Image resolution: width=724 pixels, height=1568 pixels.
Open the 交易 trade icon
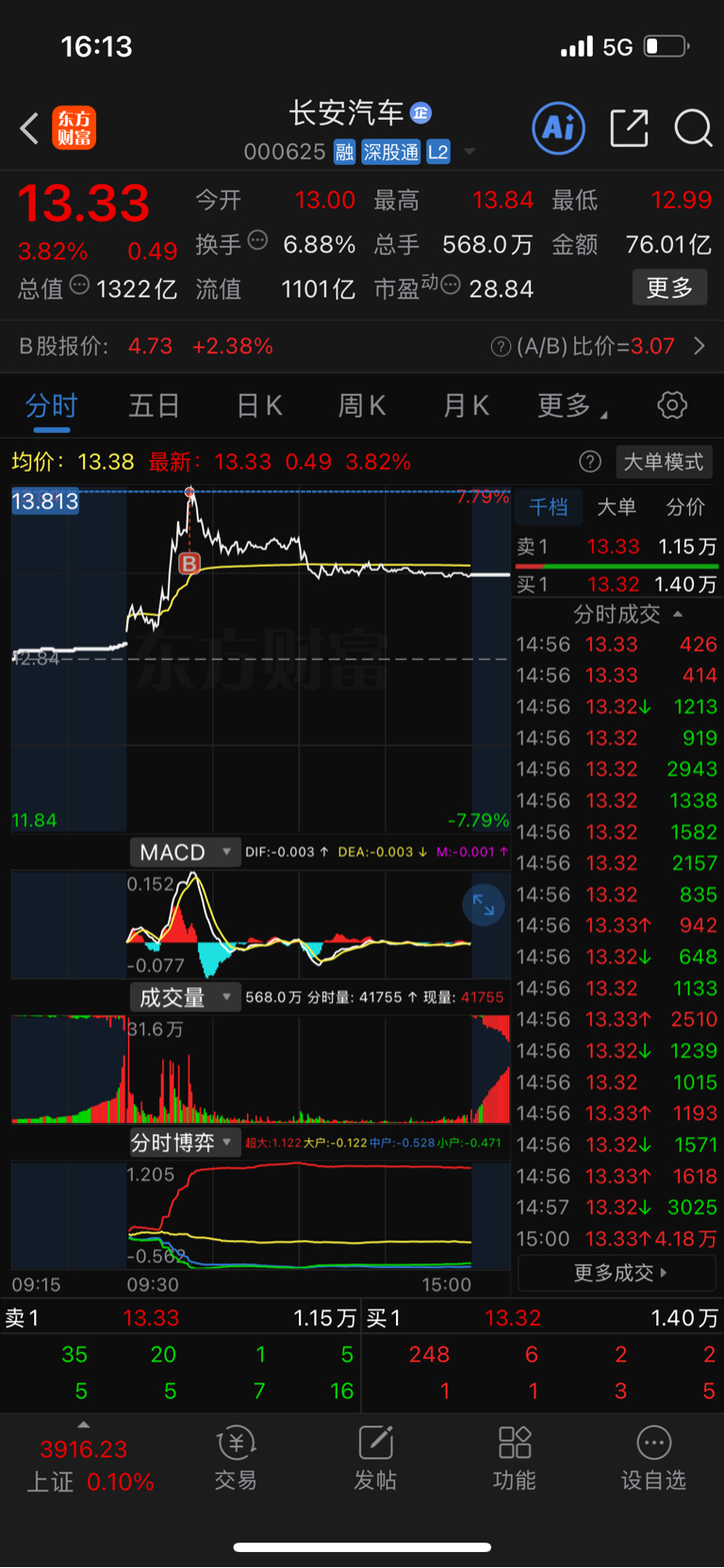click(x=236, y=1458)
